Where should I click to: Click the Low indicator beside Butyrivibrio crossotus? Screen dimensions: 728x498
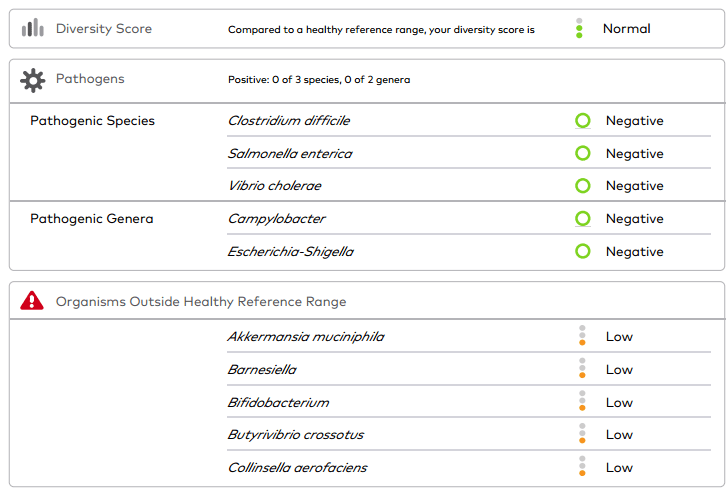pyautogui.click(x=582, y=435)
